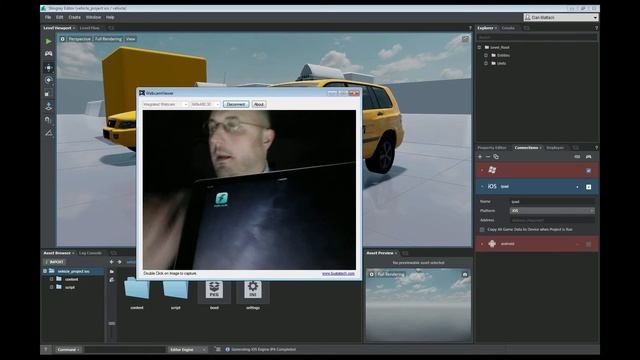Expand the android connection row

tap(482, 244)
